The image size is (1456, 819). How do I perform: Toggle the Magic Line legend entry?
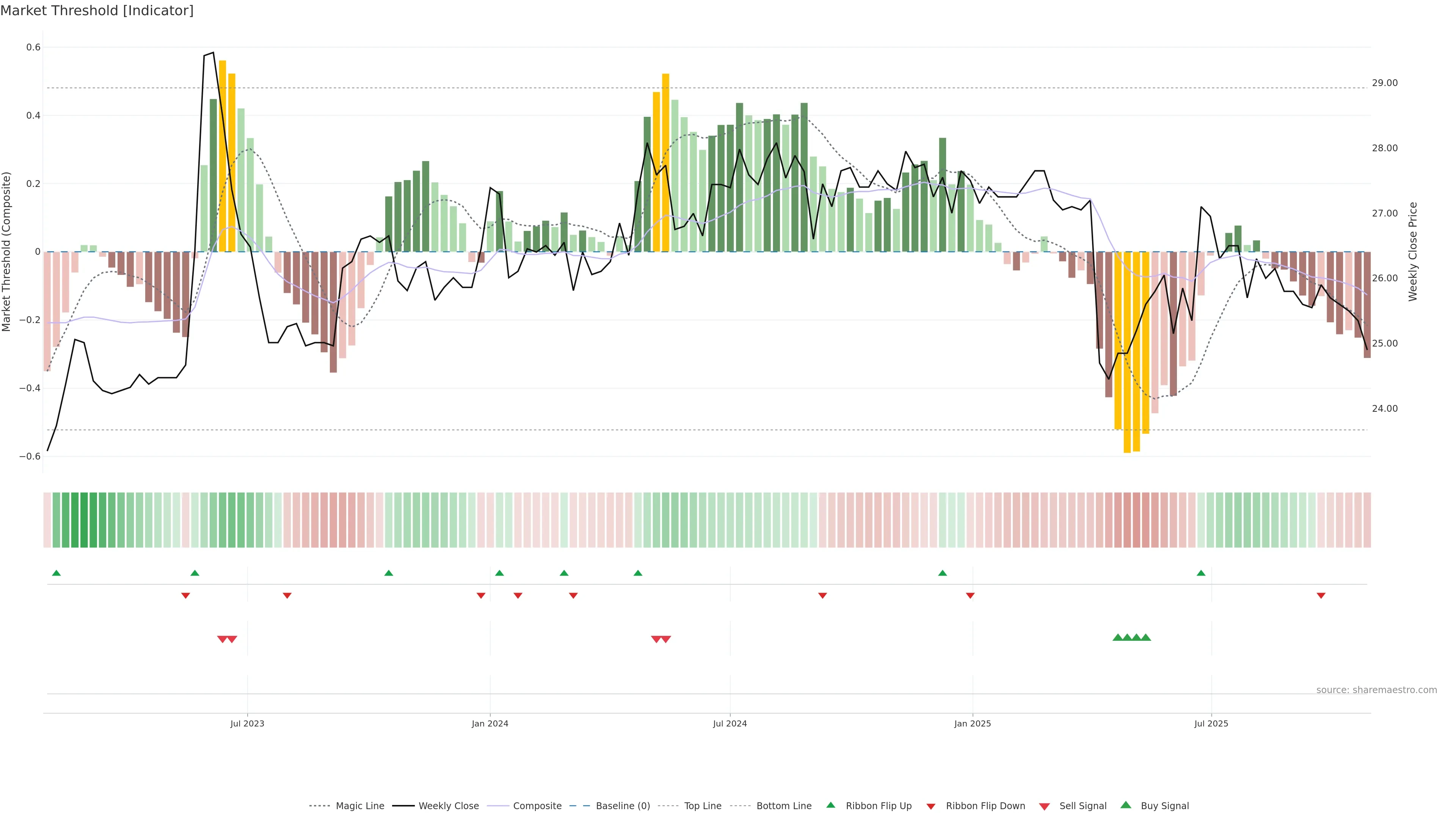coord(359,806)
